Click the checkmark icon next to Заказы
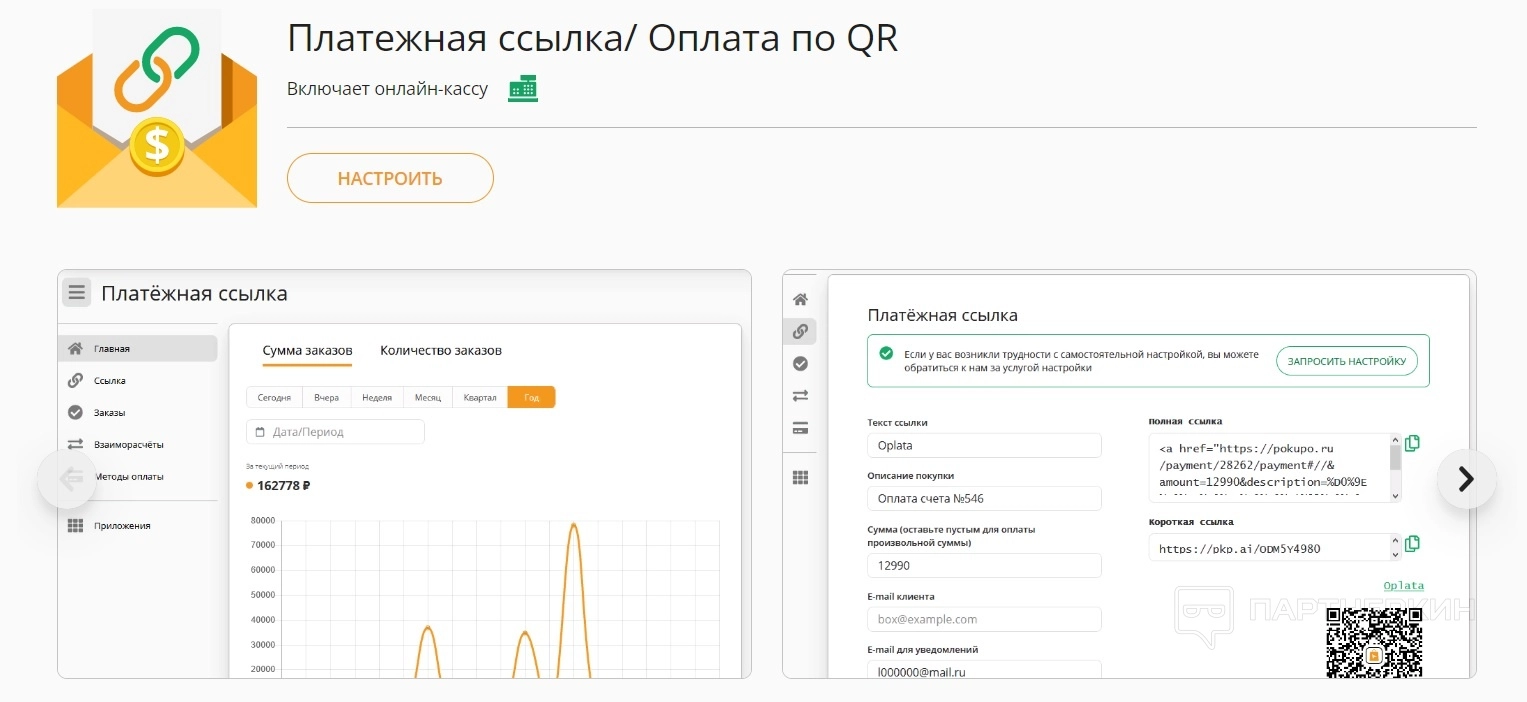 click(x=75, y=412)
